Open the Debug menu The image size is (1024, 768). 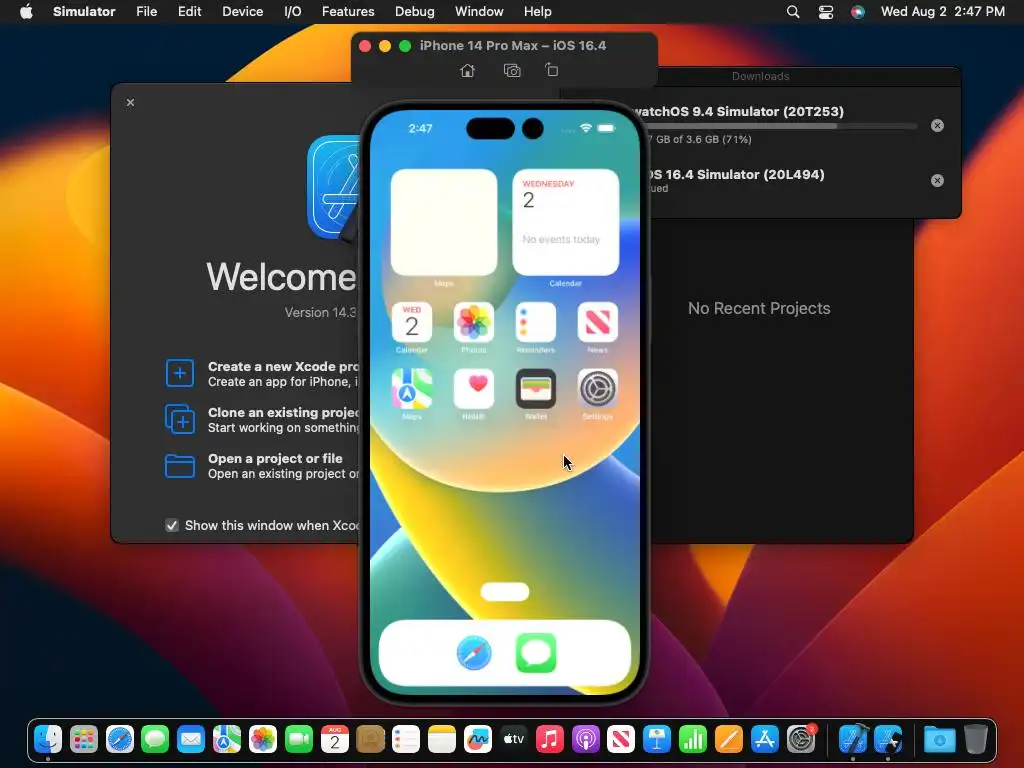point(415,11)
